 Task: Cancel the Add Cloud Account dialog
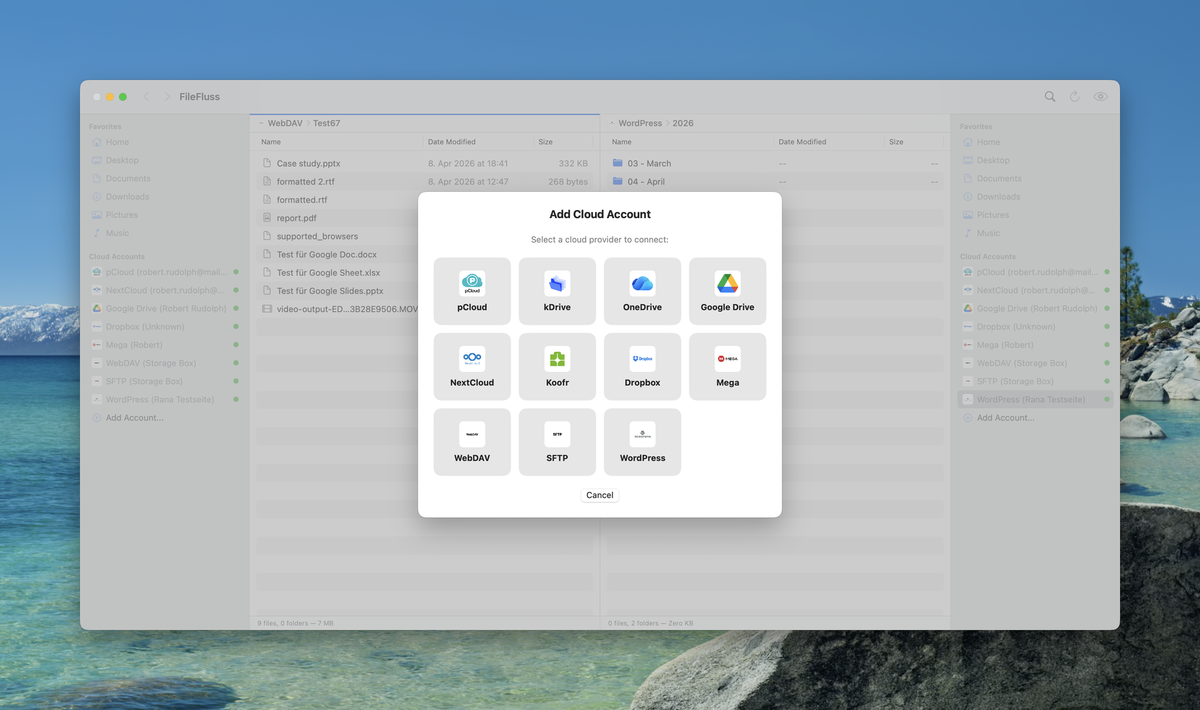599,494
